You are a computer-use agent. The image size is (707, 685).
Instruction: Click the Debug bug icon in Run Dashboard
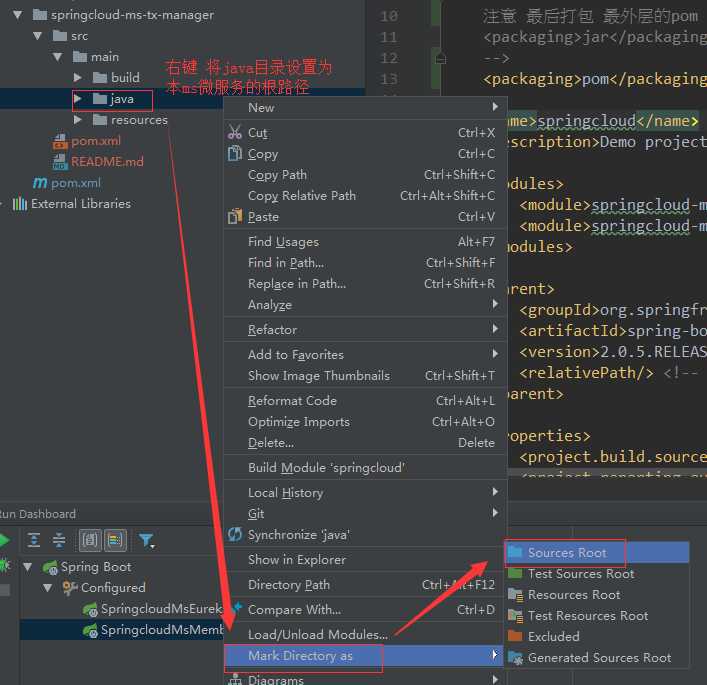[5, 565]
